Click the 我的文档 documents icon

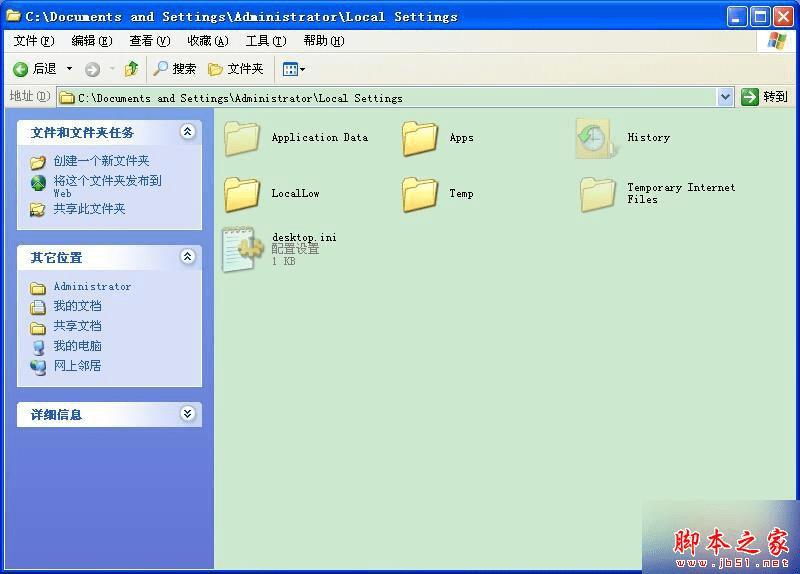coord(38,307)
